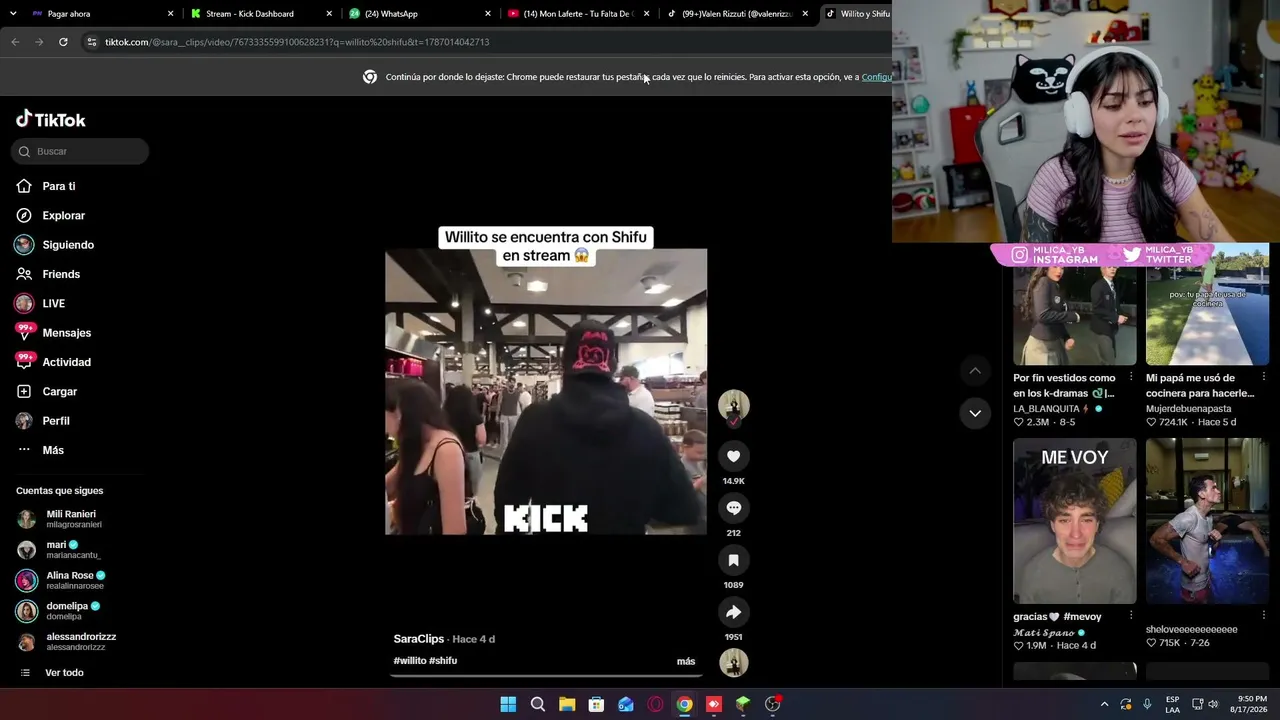Open the 'Mi papá me usó de cocinera' thumbnail
The image size is (1280, 720).
coord(1207,305)
